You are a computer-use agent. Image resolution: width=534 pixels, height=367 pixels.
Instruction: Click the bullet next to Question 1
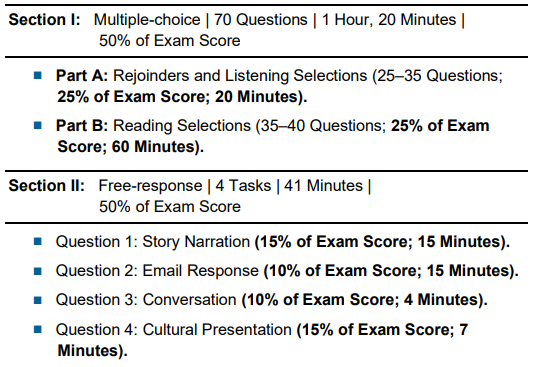coord(38,241)
